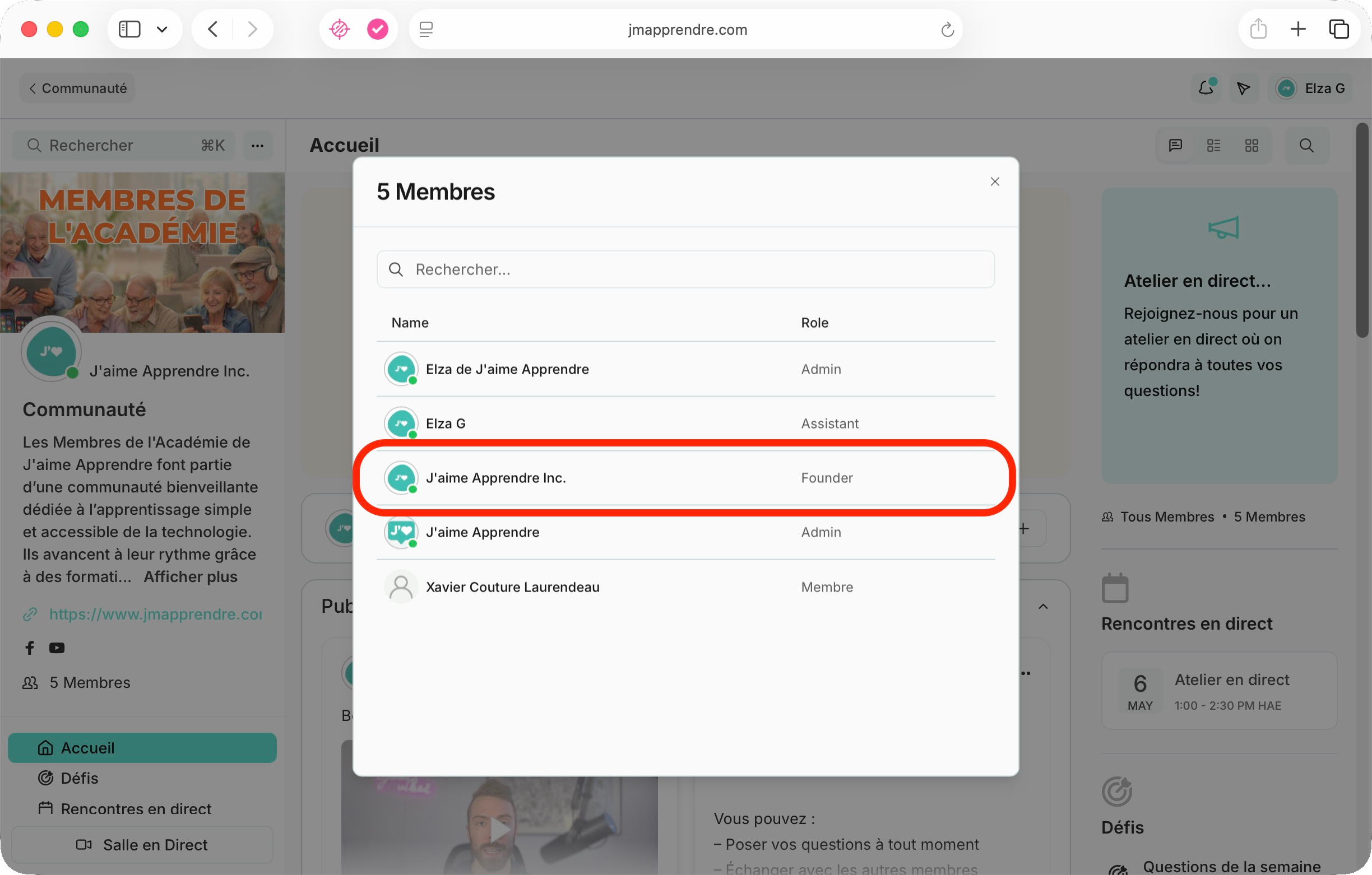This screenshot has height=875, width=1372.
Task: Click the sidebar Rechercher search field
Action: pyautogui.click(x=124, y=145)
